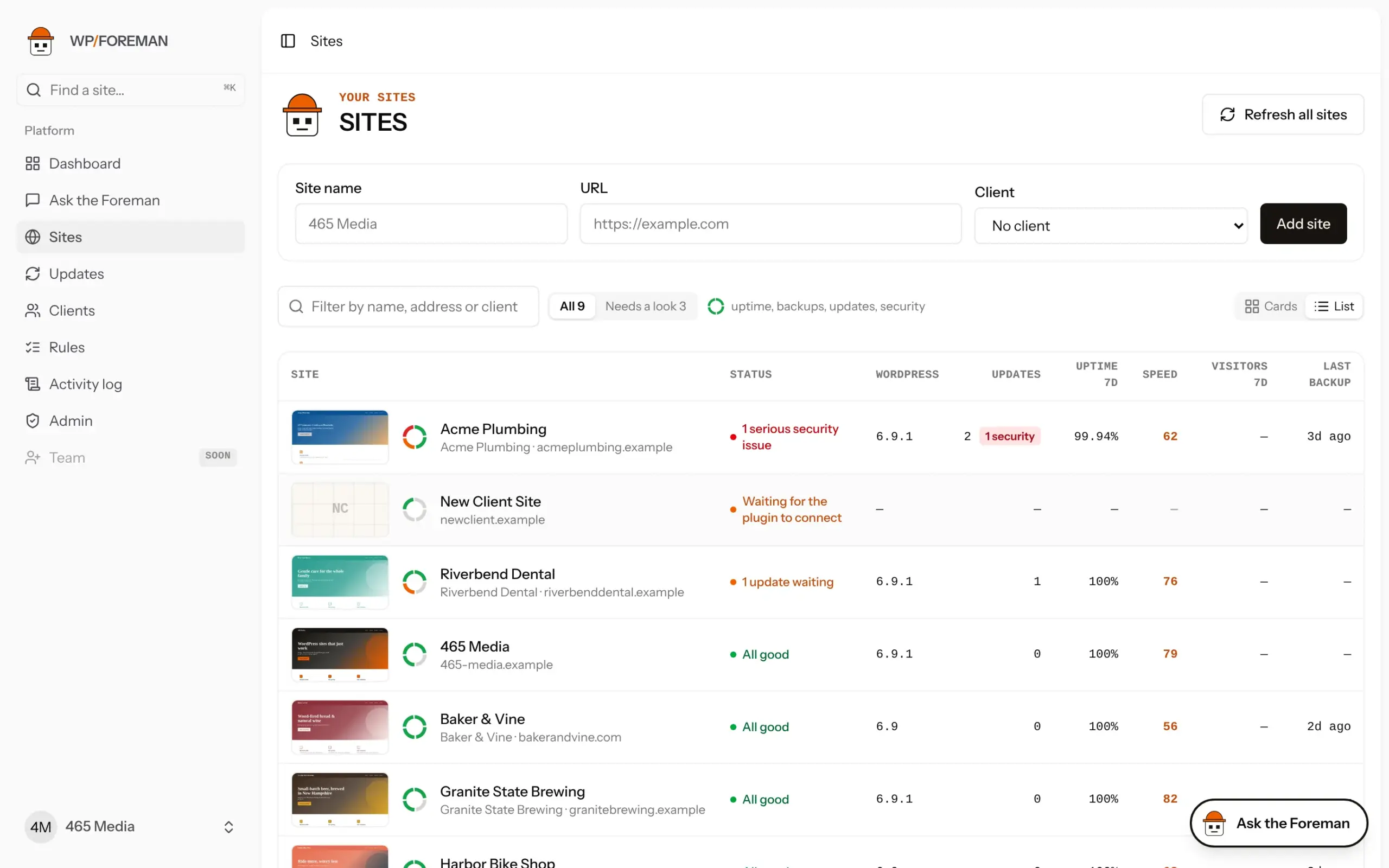Open Riverbend Dental site thumbnail
The height and width of the screenshot is (868, 1389).
pos(340,582)
